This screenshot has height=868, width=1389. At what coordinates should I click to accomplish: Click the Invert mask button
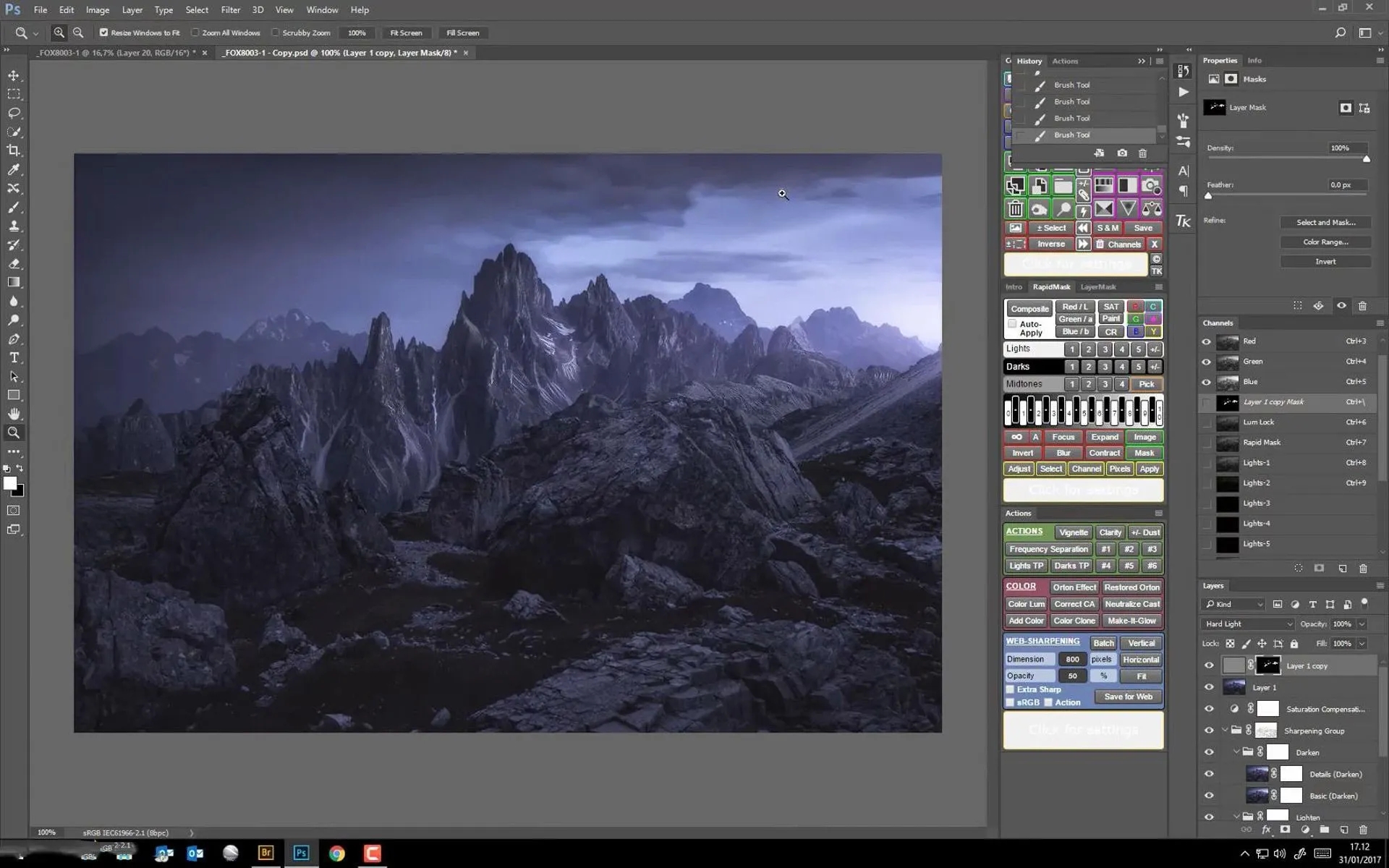(x=1325, y=261)
